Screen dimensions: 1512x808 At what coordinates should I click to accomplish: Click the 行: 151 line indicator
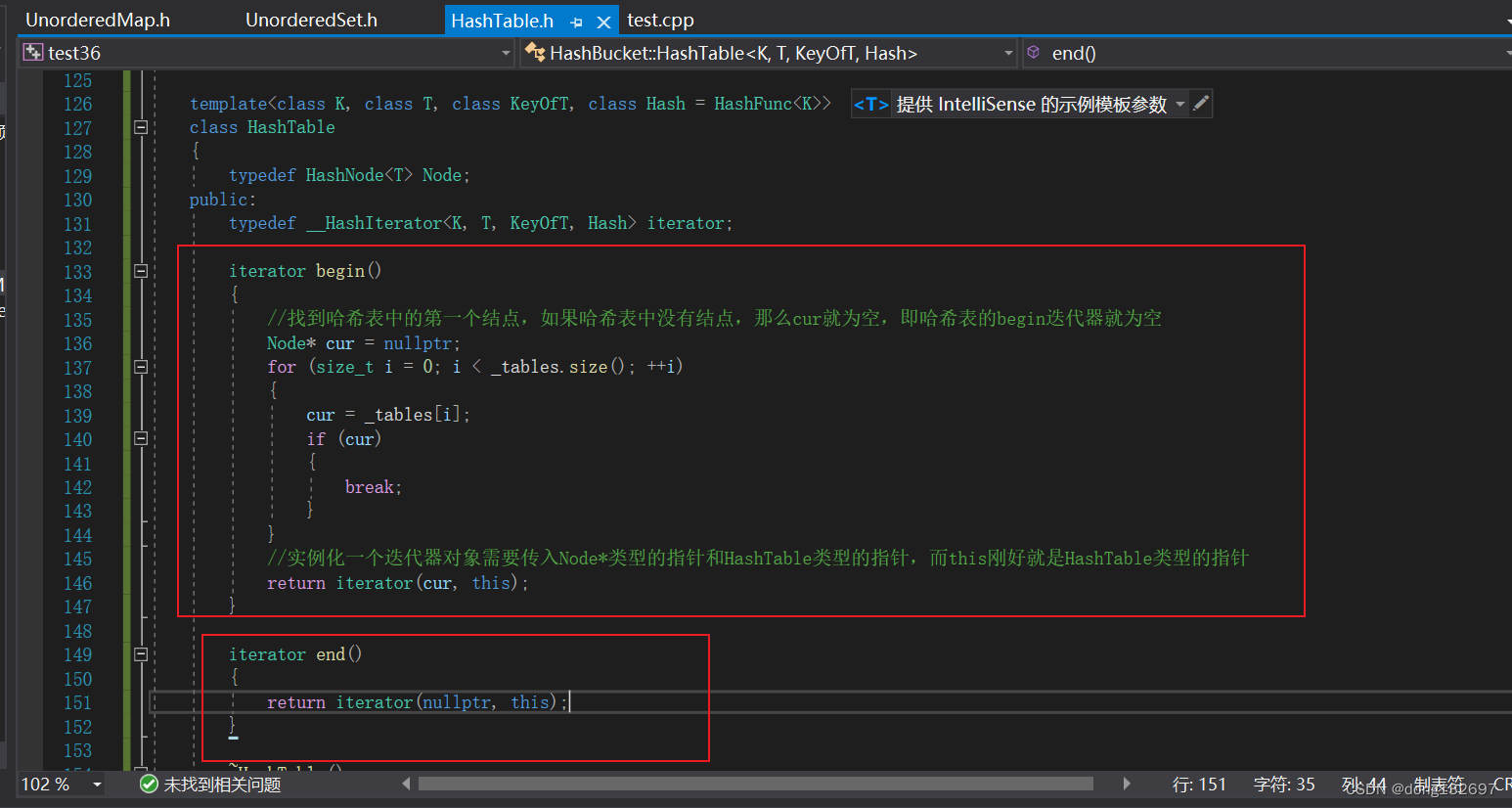click(1199, 785)
